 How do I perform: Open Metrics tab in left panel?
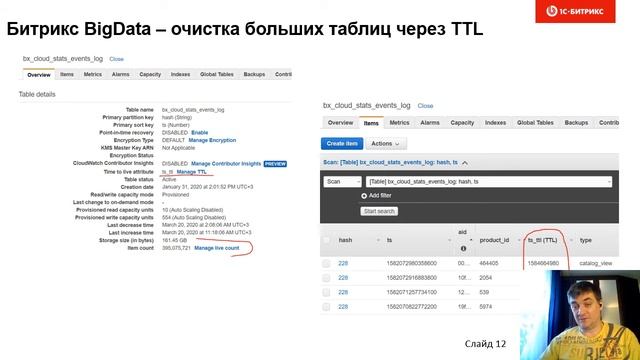point(93,74)
